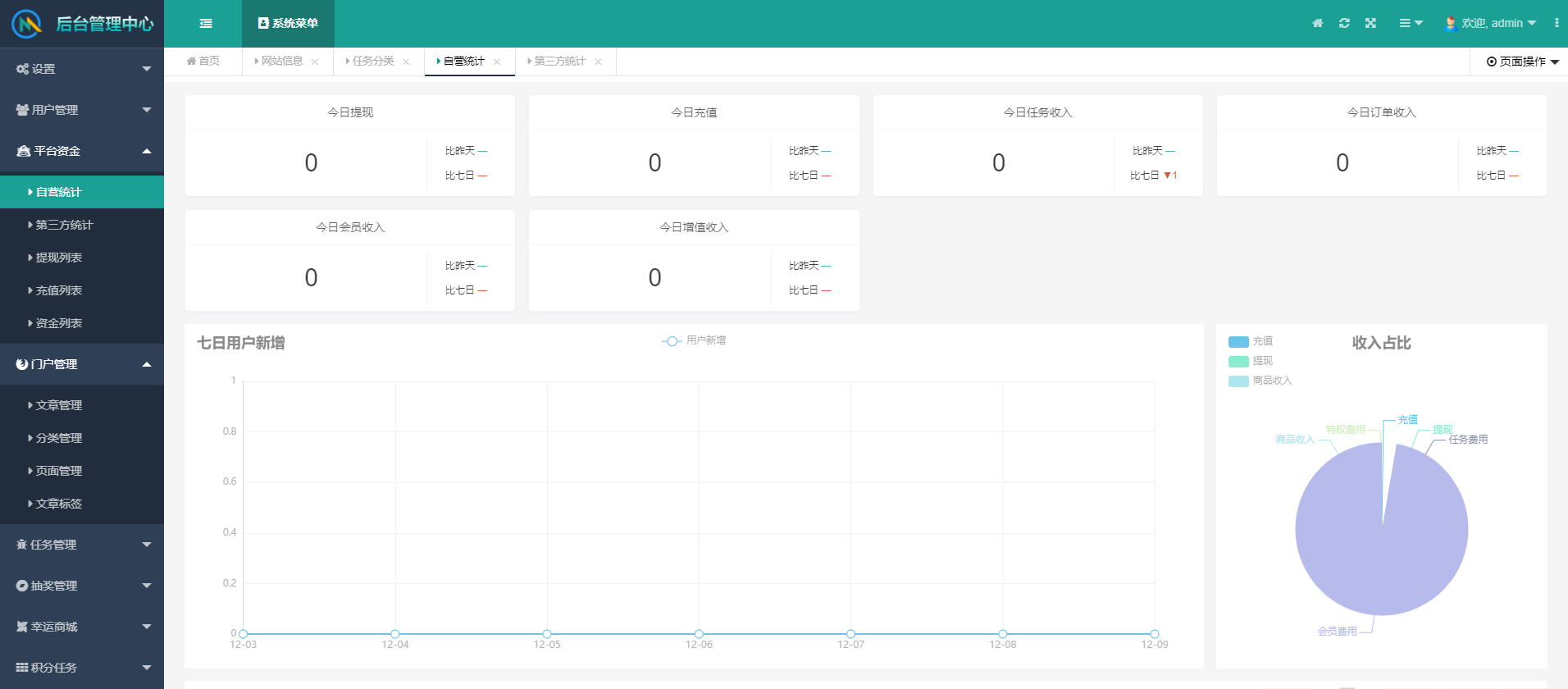1568x689 pixels.
Task: Open the 页面操作 dropdown
Action: click(x=1521, y=62)
